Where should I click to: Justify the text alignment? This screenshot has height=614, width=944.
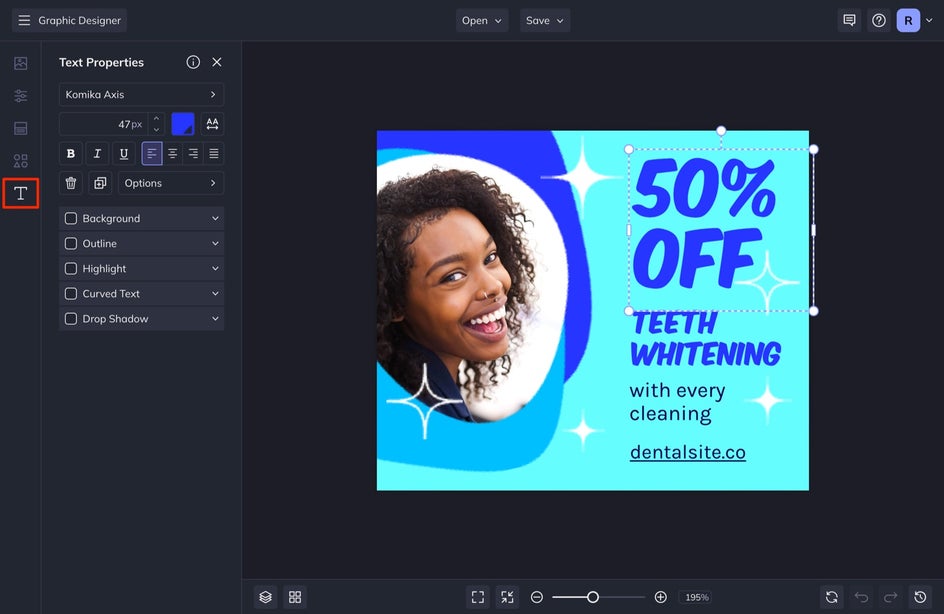(214, 154)
